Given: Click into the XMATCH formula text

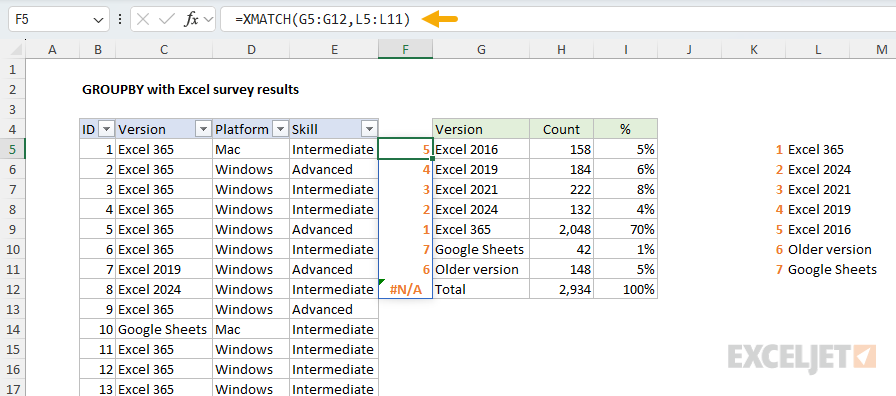Looking at the screenshot, I should click(322, 19).
